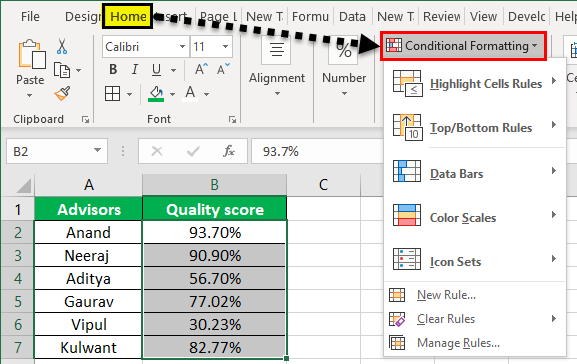577x364 pixels.
Task: Open Top/Bottom Rules submenu
Action: (x=474, y=127)
